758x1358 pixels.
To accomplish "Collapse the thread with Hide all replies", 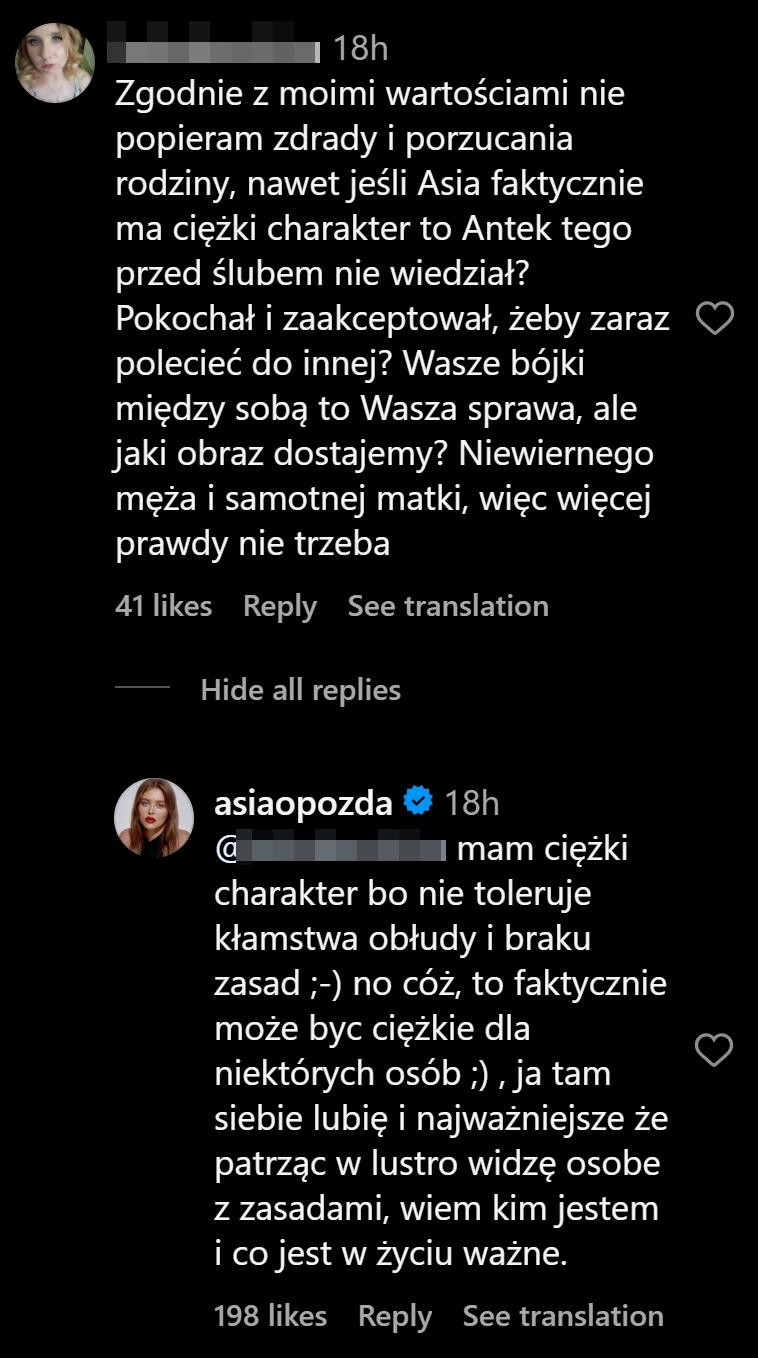I will (300, 690).
